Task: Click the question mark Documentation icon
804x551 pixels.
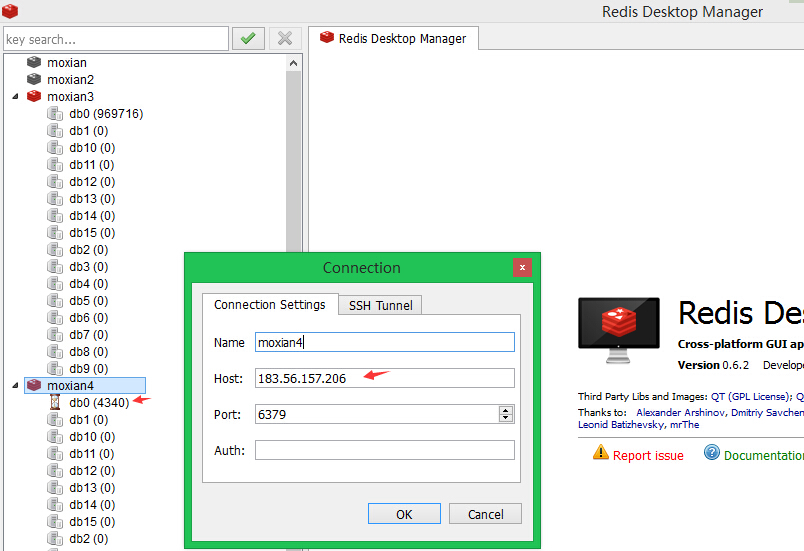Action: point(712,453)
